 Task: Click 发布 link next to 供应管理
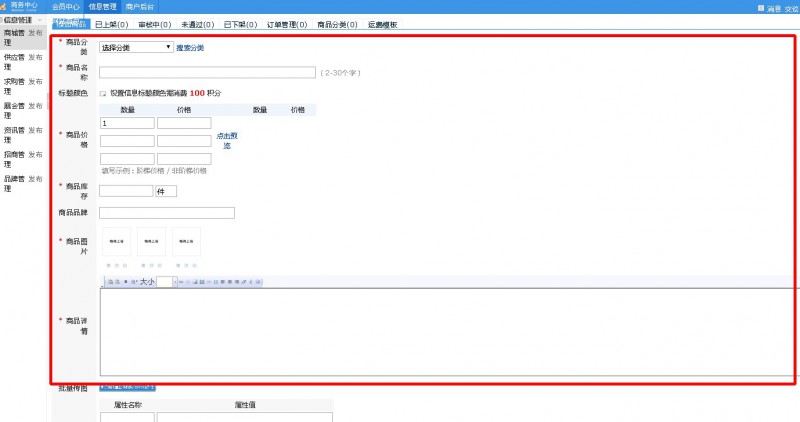point(35,58)
